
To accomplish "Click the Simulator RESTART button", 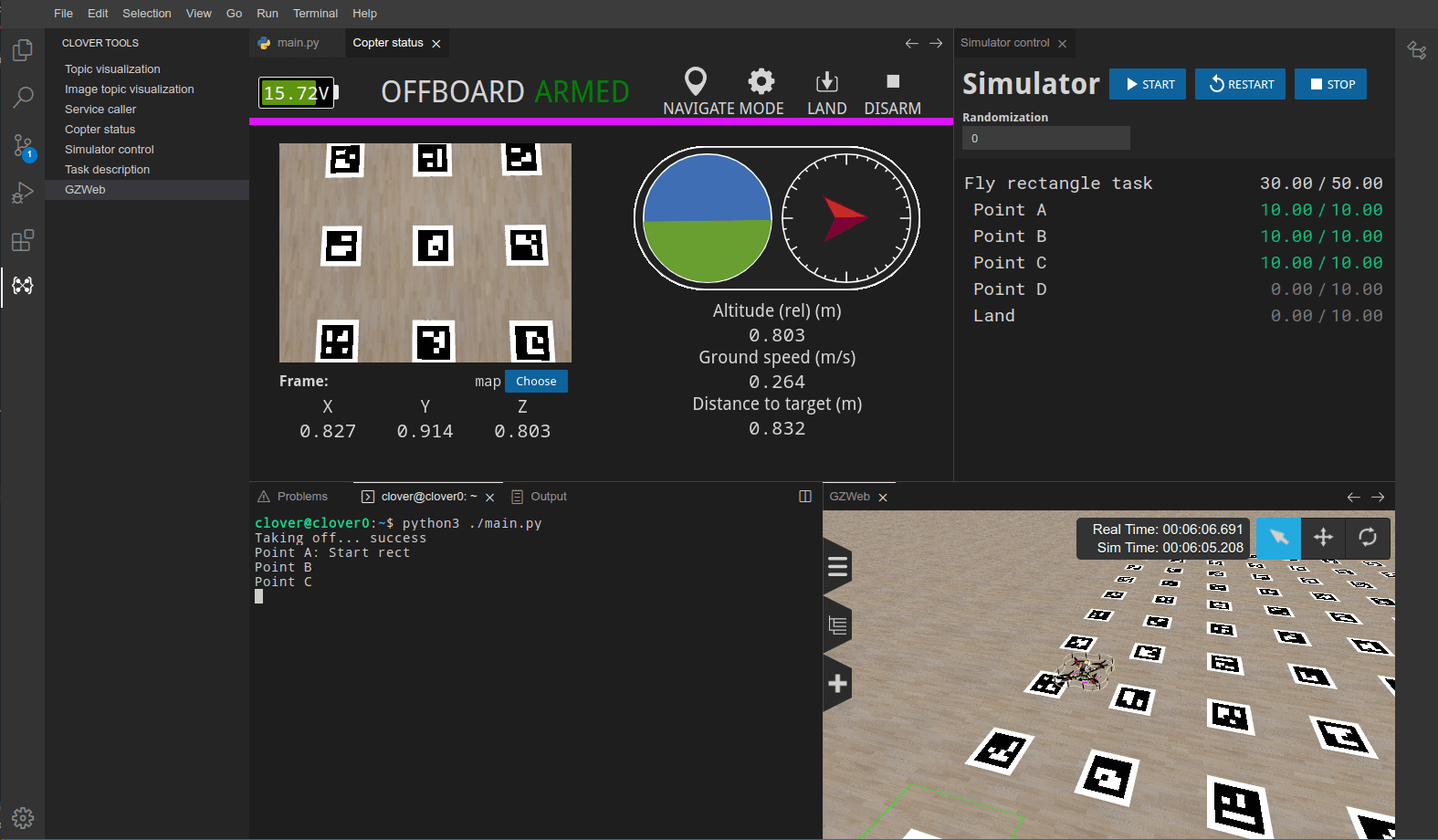I will tap(1240, 85).
